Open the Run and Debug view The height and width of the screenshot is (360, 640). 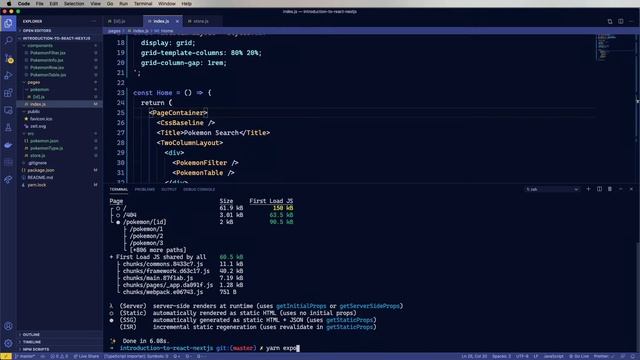coord(8,76)
